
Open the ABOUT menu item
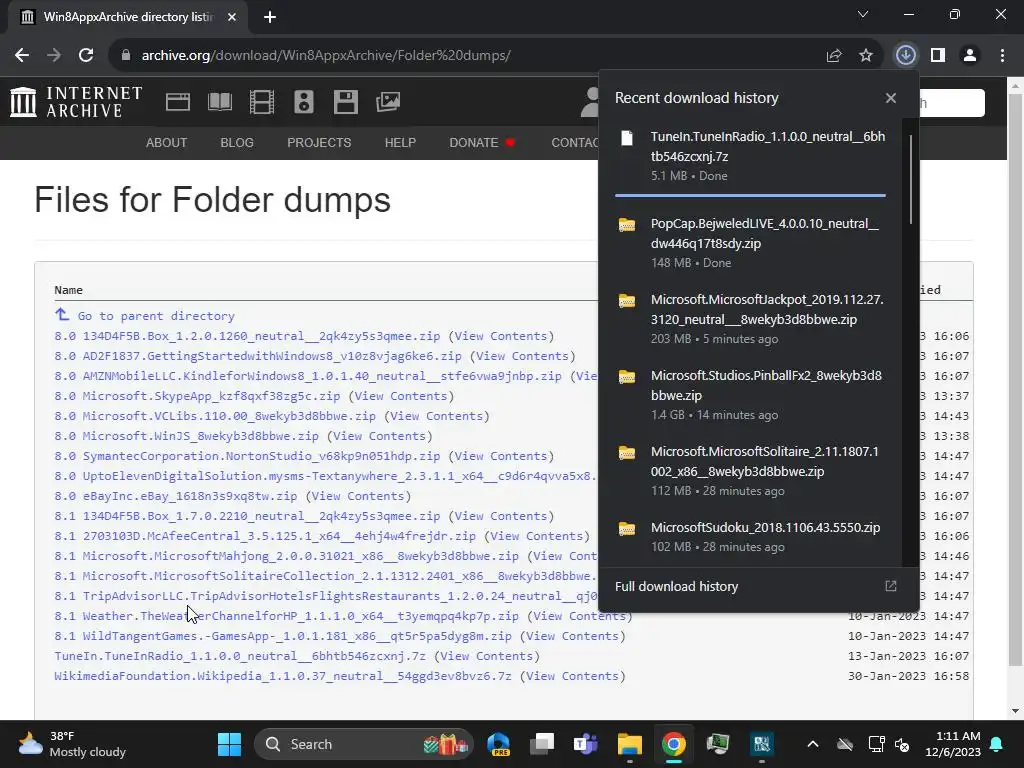tap(167, 142)
